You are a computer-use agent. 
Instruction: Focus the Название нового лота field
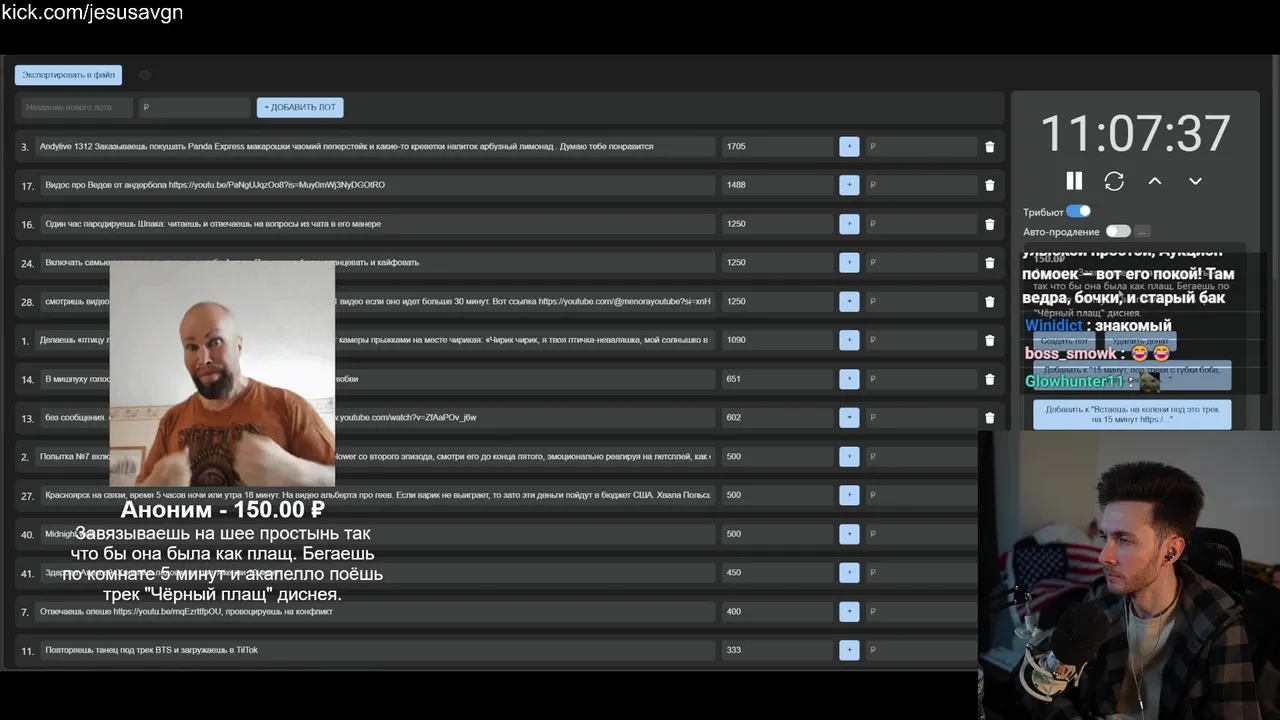pos(78,107)
